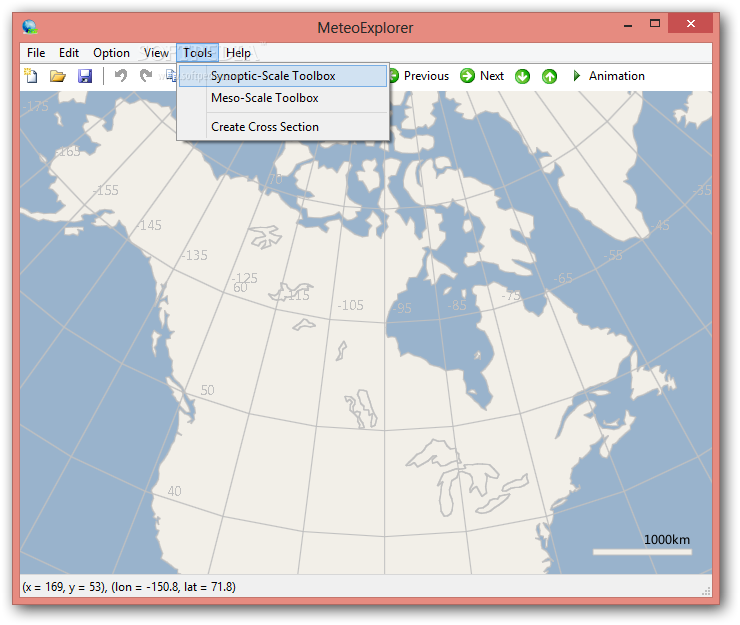
Task: Save using the floppy disk icon
Action: (x=85, y=76)
